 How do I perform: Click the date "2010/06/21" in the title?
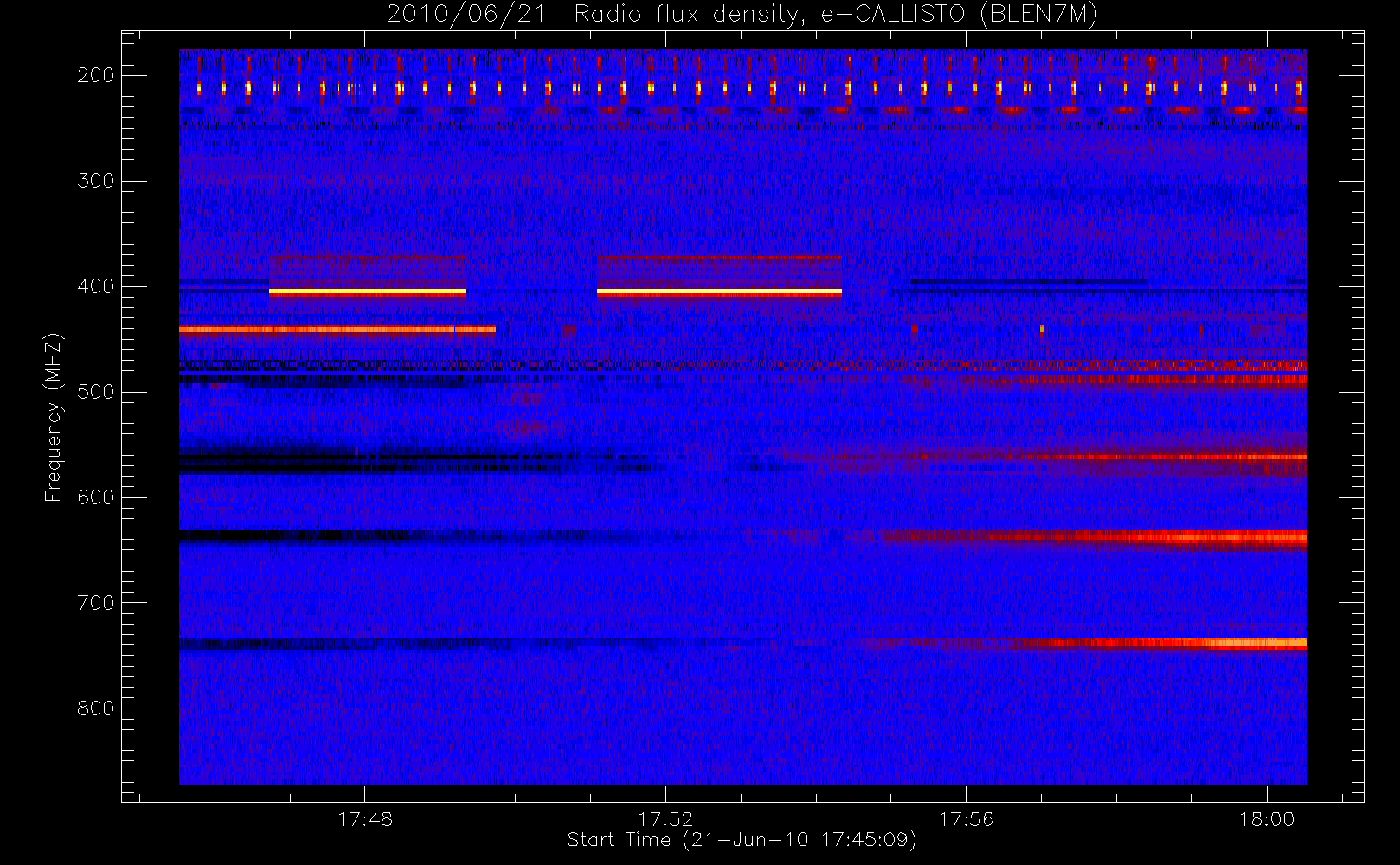(x=466, y=15)
